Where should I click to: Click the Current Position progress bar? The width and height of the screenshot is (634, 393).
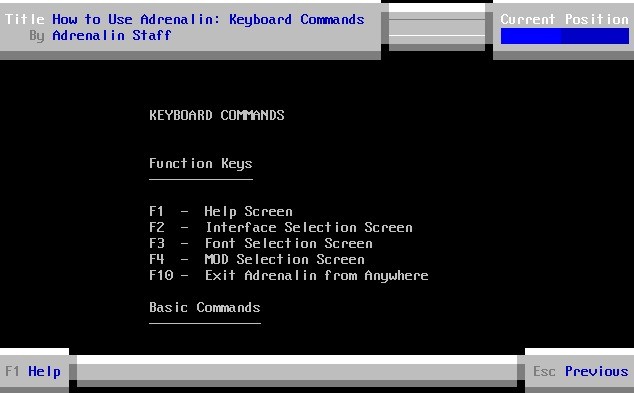(x=564, y=36)
